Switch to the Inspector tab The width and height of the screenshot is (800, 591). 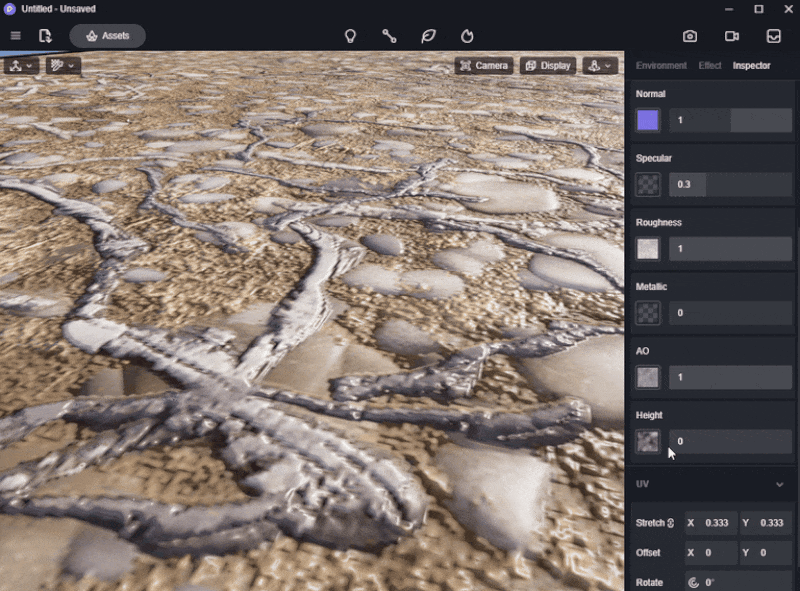tap(752, 65)
